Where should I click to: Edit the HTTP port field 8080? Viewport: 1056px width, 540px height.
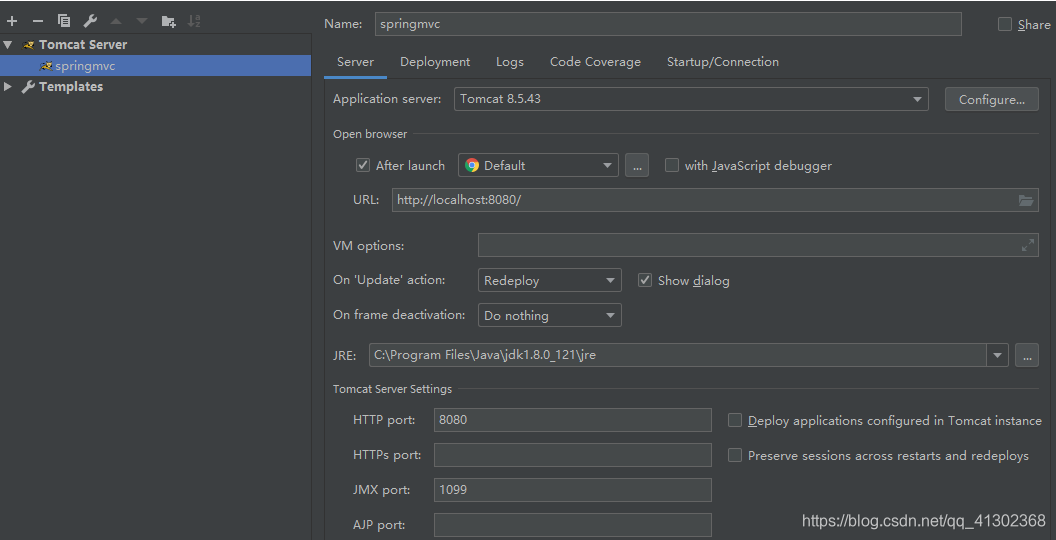click(572, 419)
